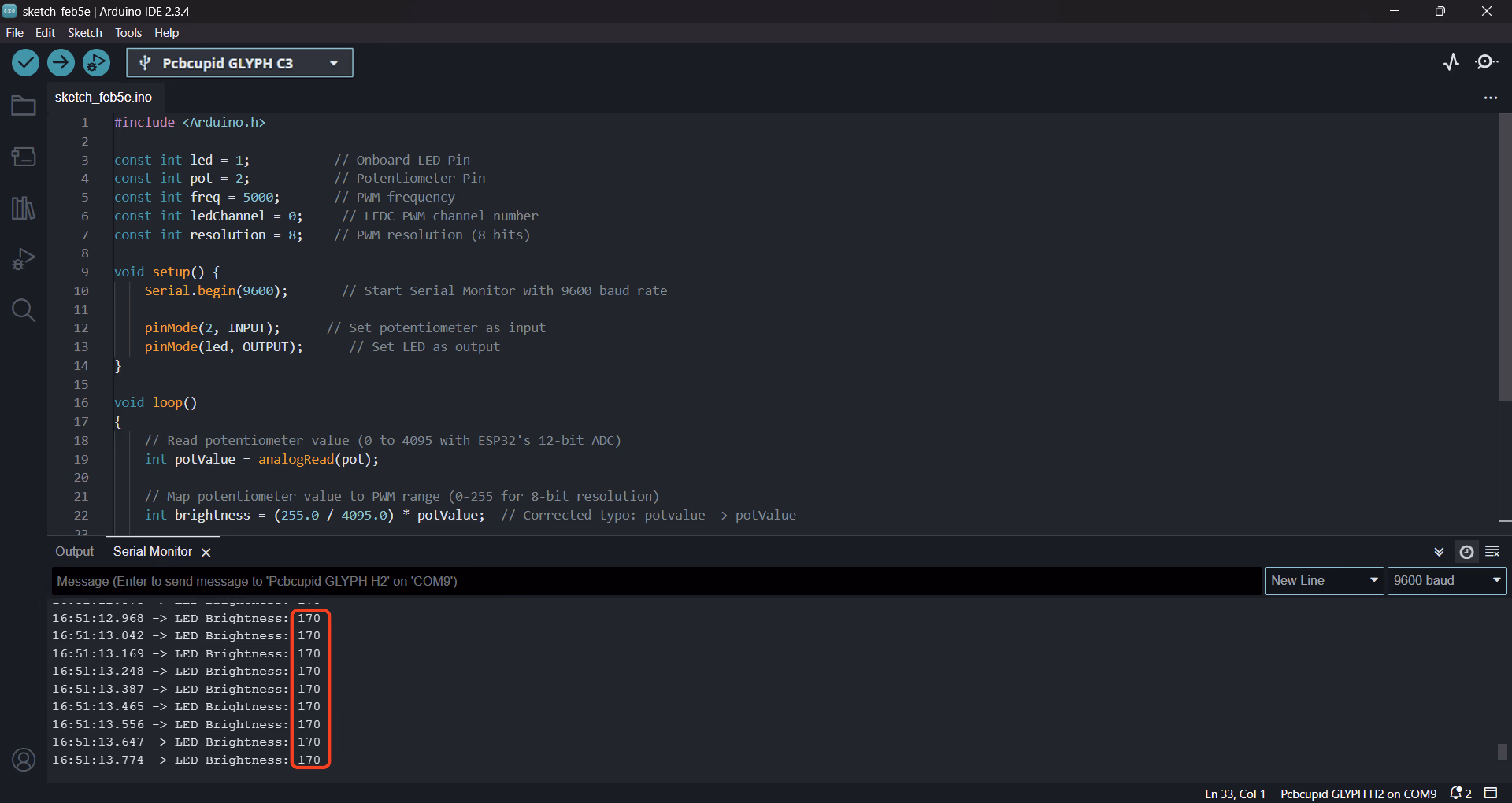Image resolution: width=1512 pixels, height=803 pixels.
Task: Close the Serial Monitor tab
Action: pos(206,553)
